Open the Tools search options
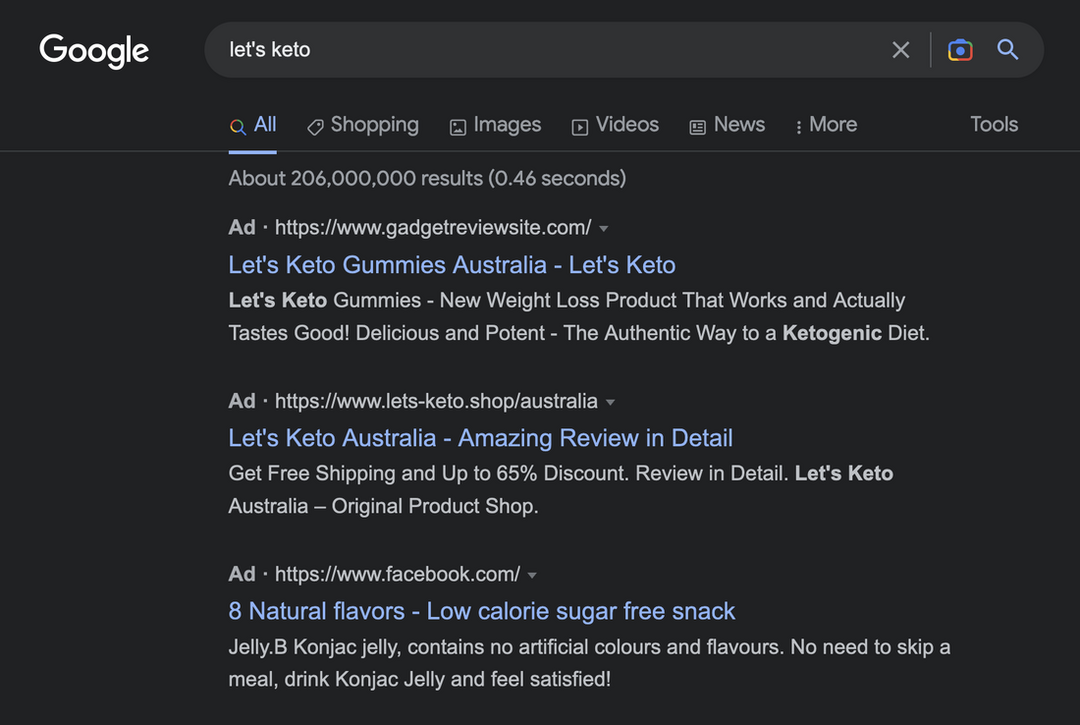 pyautogui.click(x=993, y=125)
